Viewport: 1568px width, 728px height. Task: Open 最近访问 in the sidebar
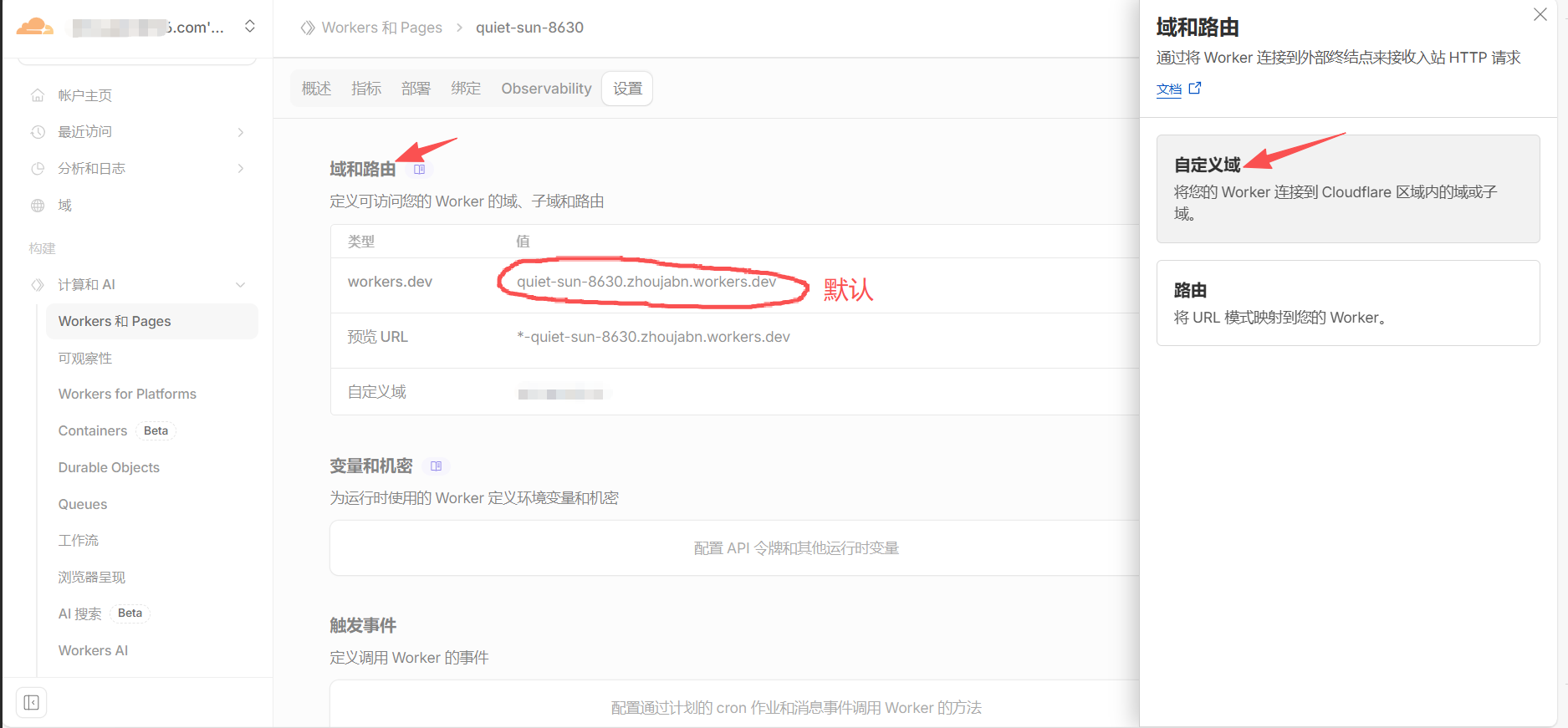pos(84,132)
